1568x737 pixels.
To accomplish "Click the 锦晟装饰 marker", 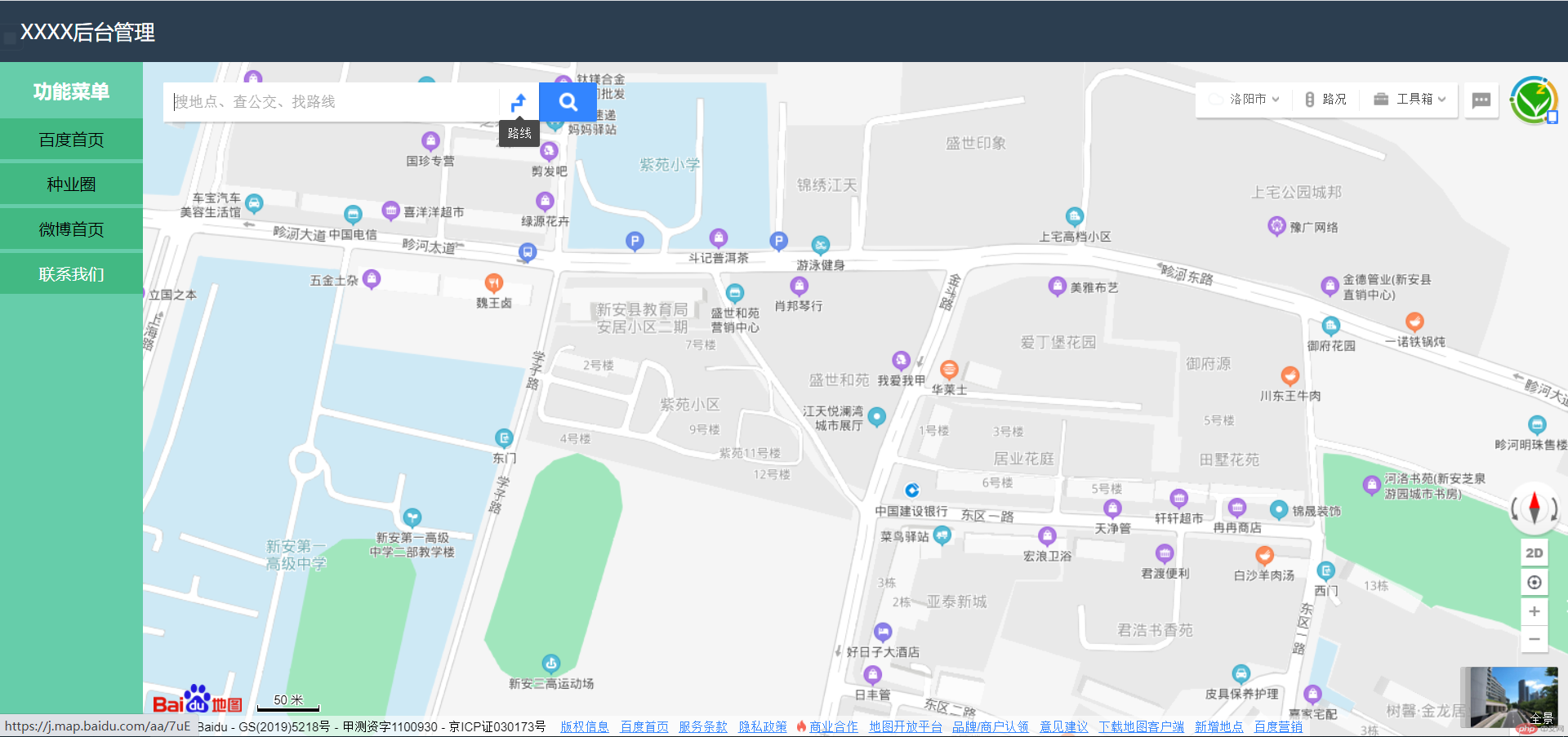I will [x=1279, y=509].
